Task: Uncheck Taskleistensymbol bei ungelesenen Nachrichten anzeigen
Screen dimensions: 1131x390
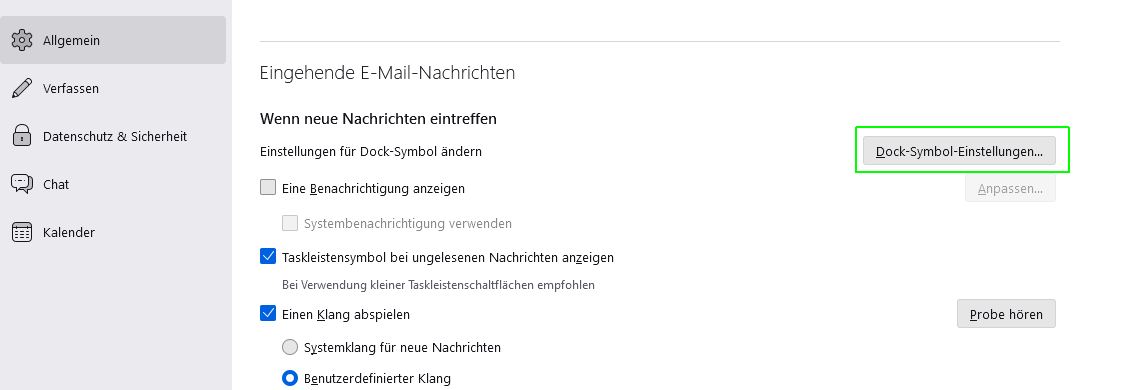Action: pyautogui.click(x=268, y=256)
